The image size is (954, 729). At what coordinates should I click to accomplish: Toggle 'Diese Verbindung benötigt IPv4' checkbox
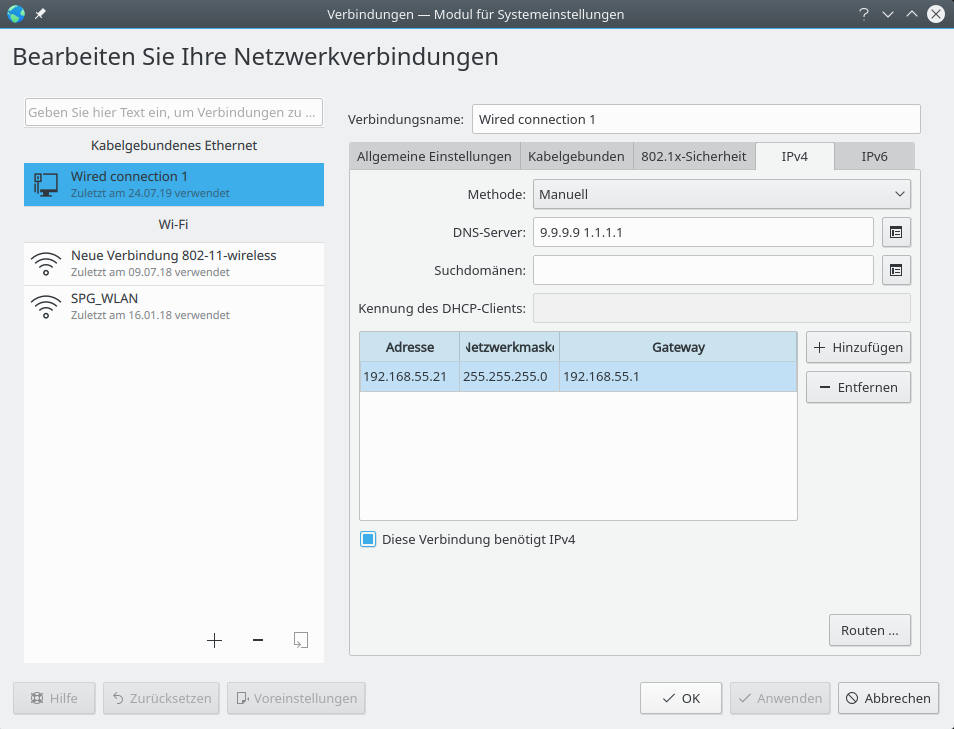click(x=368, y=540)
